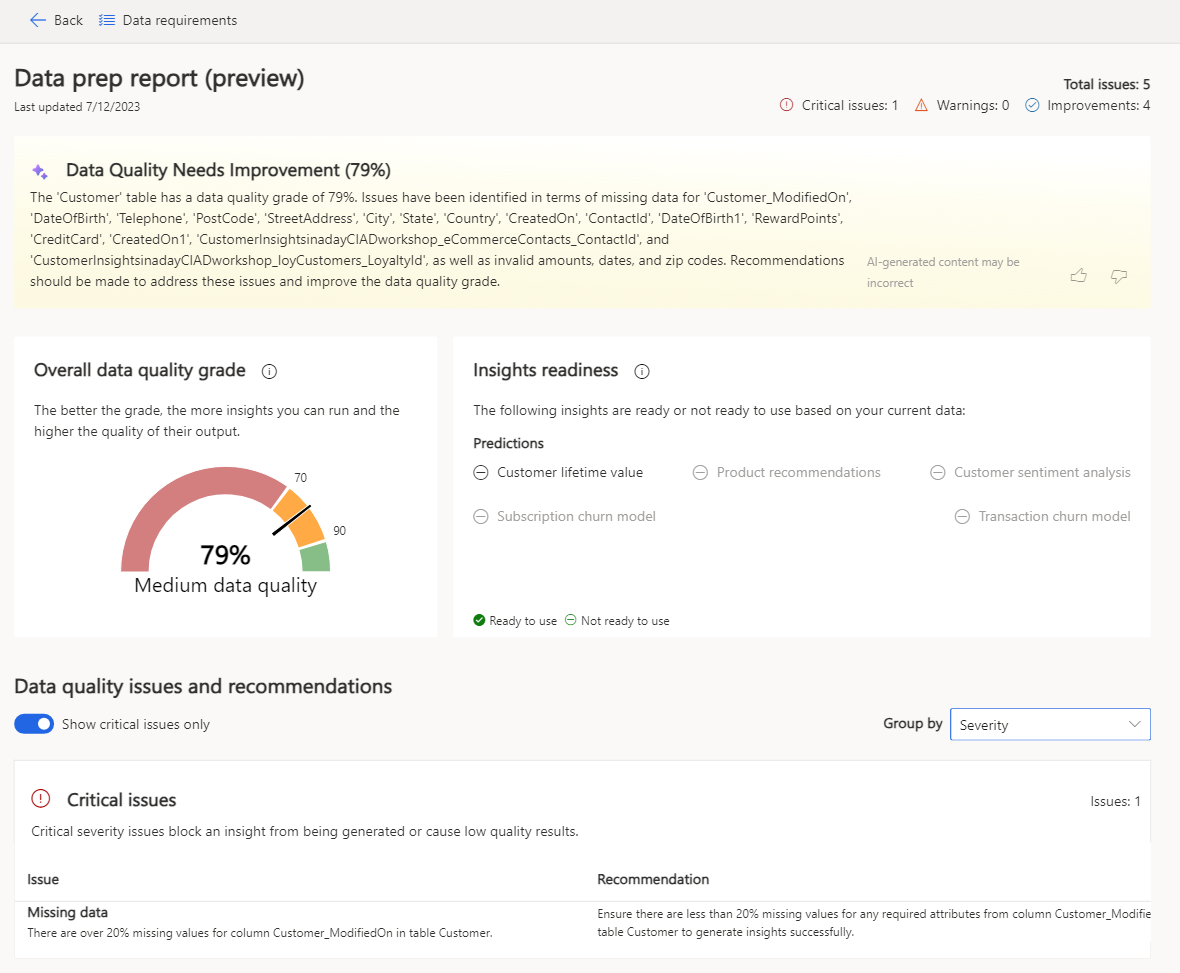Click the Issues: 1 count in Critical issues section
This screenshot has height=973, width=1180.
[1115, 800]
